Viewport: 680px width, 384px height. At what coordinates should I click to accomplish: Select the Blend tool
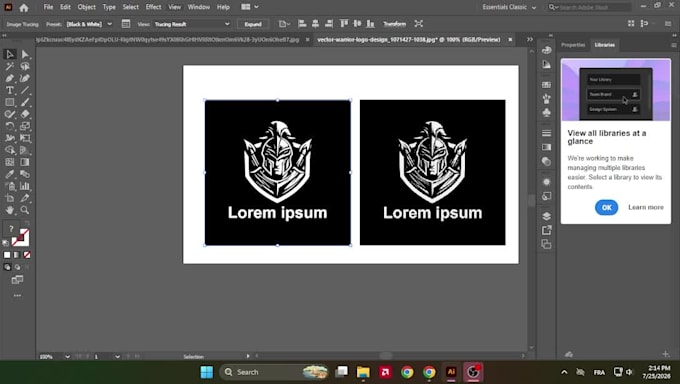[25, 174]
